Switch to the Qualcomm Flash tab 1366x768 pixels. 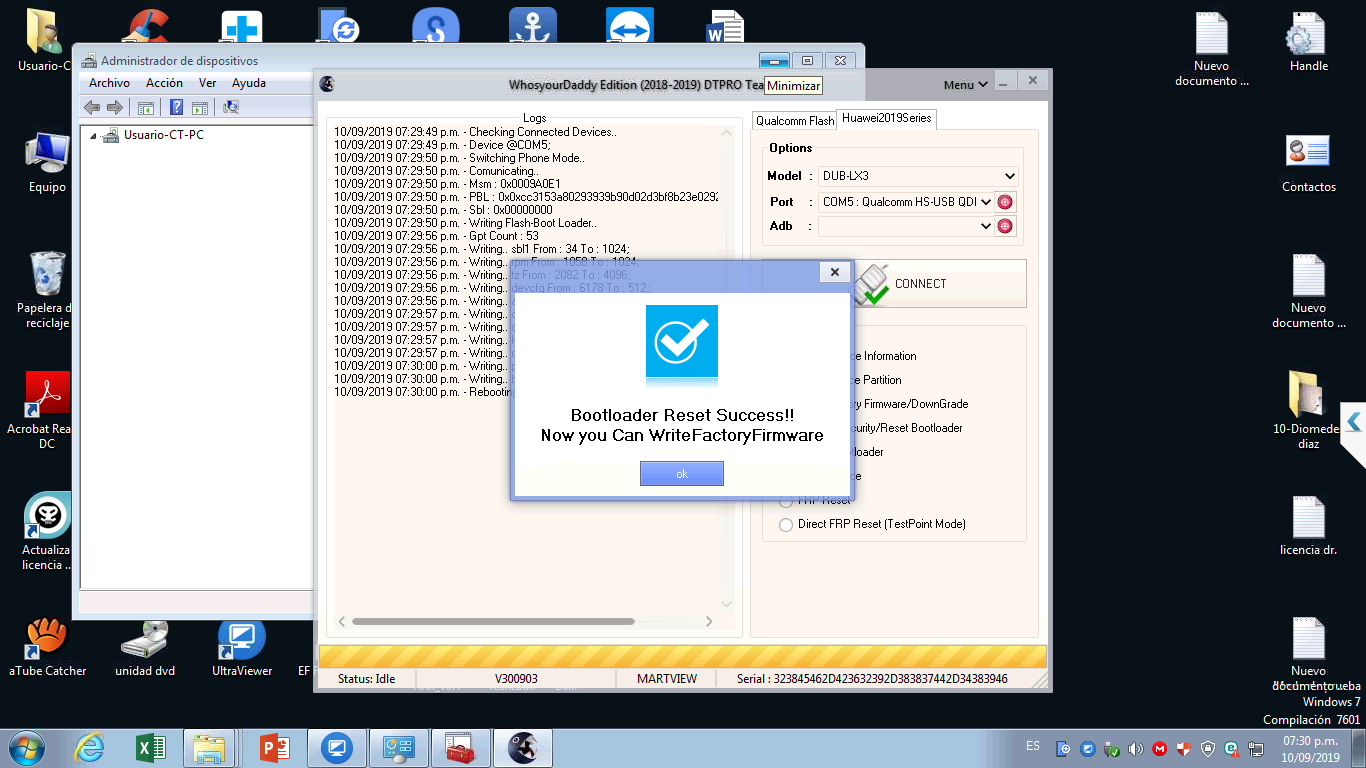(795, 121)
